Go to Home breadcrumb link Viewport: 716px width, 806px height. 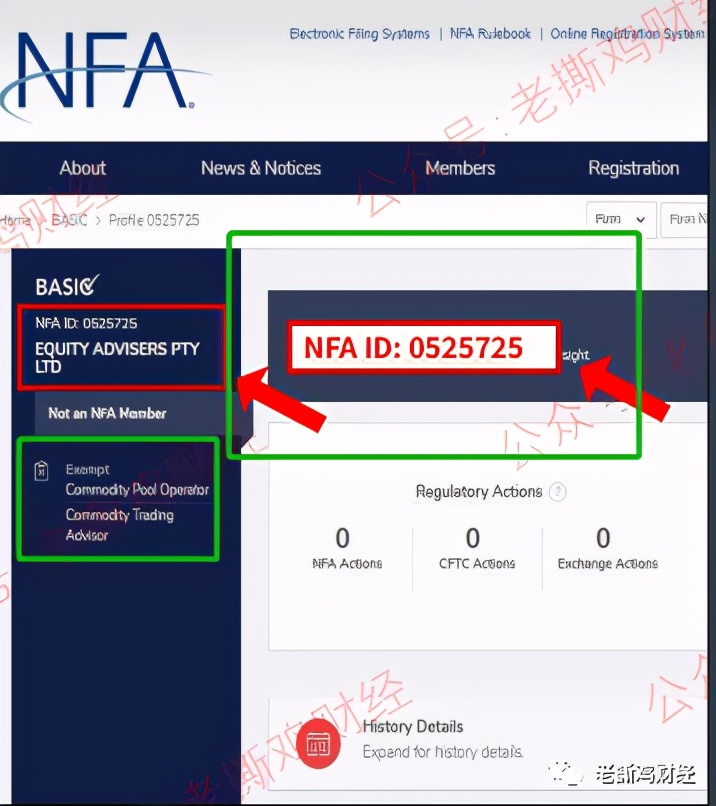[15, 221]
